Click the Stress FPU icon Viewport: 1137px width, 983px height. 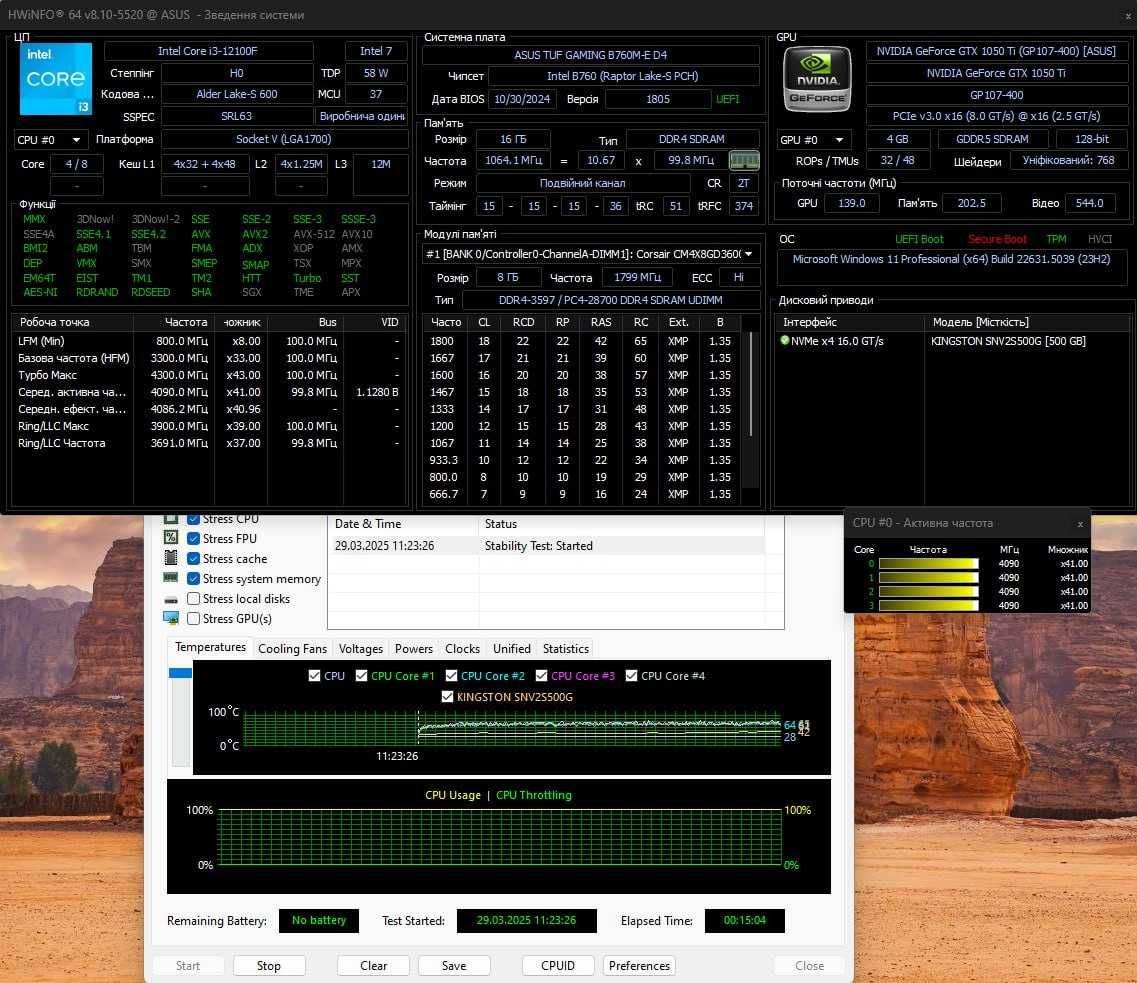coord(171,538)
